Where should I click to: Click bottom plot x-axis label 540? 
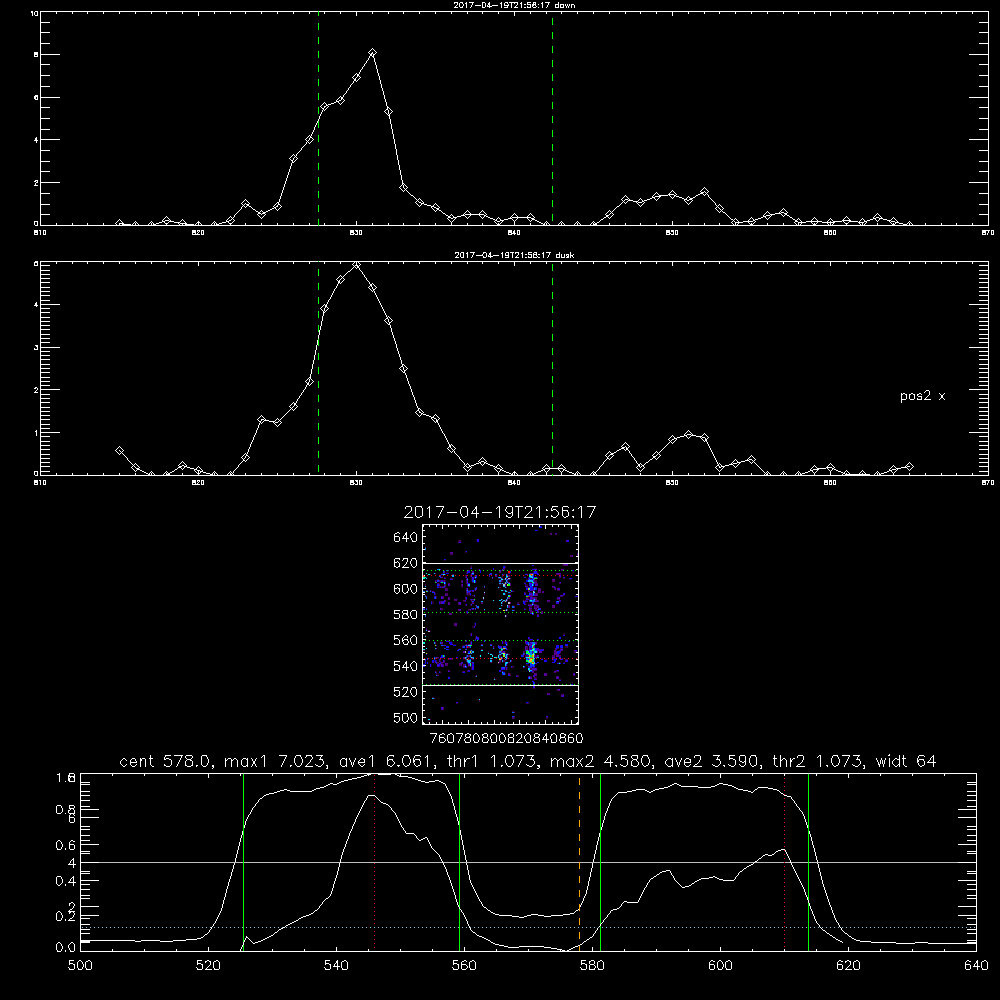(336, 966)
